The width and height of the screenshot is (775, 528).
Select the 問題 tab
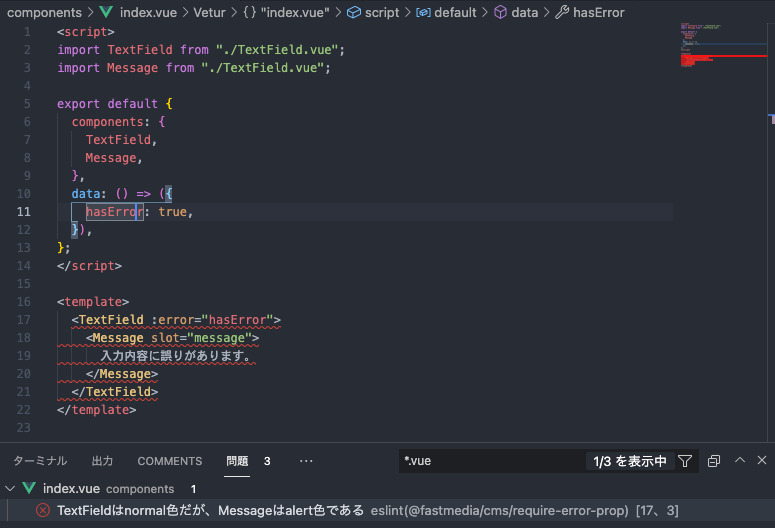click(x=237, y=461)
